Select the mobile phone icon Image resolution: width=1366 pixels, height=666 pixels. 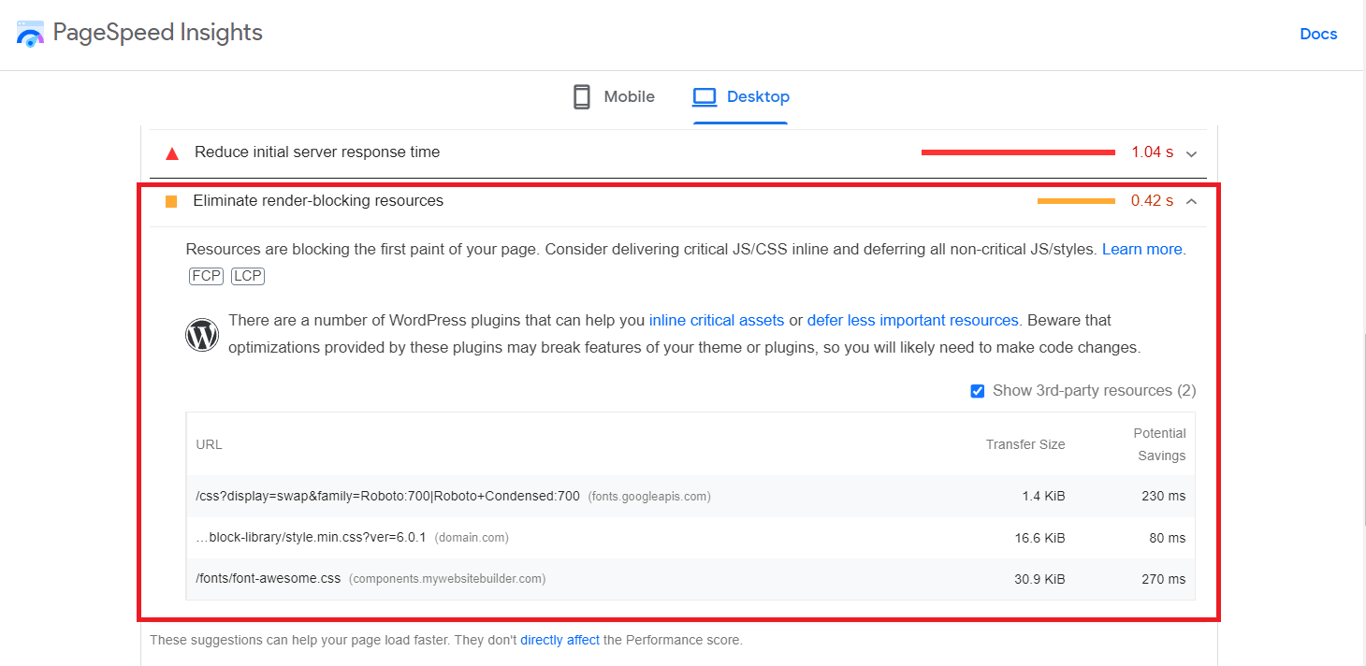point(582,96)
